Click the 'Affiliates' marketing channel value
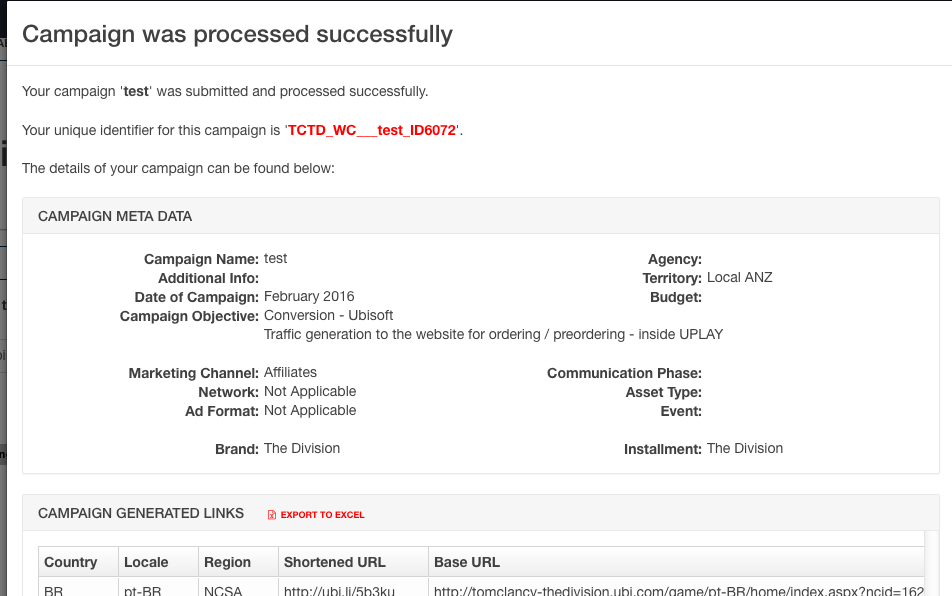This screenshot has height=596, width=952. (x=290, y=372)
